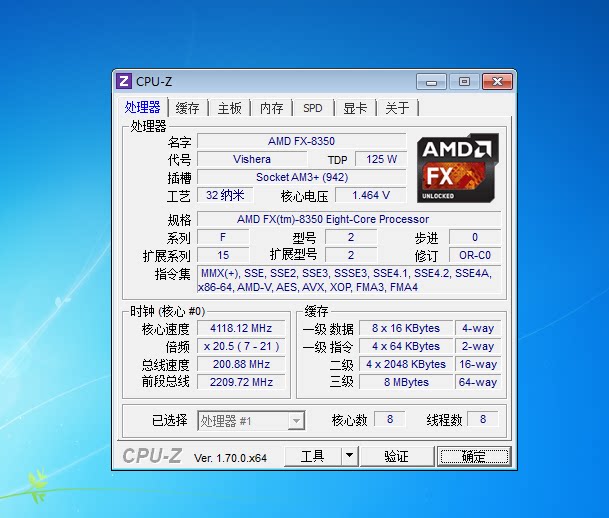
Task: Click the L1 instruction value 4 x 64 KBytes
Action: click(x=406, y=346)
